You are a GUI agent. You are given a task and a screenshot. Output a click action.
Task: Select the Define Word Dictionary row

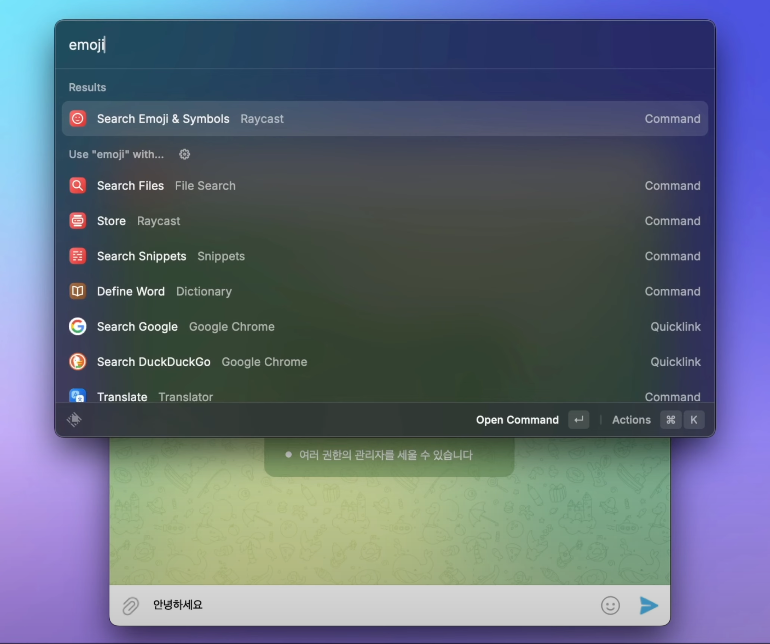(x=385, y=291)
